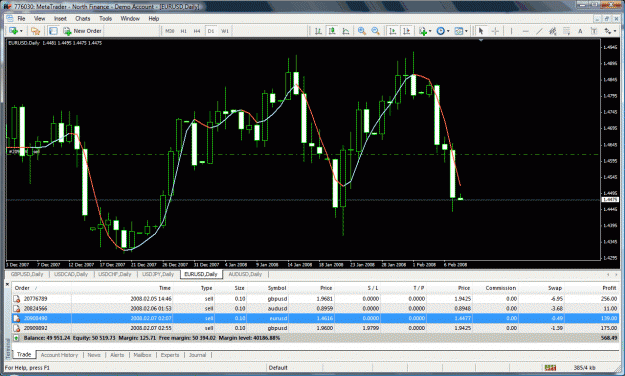This screenshot has height=376, width=625.
Task: Select order 20824566 audusd row
Action: tap(316, 309)
